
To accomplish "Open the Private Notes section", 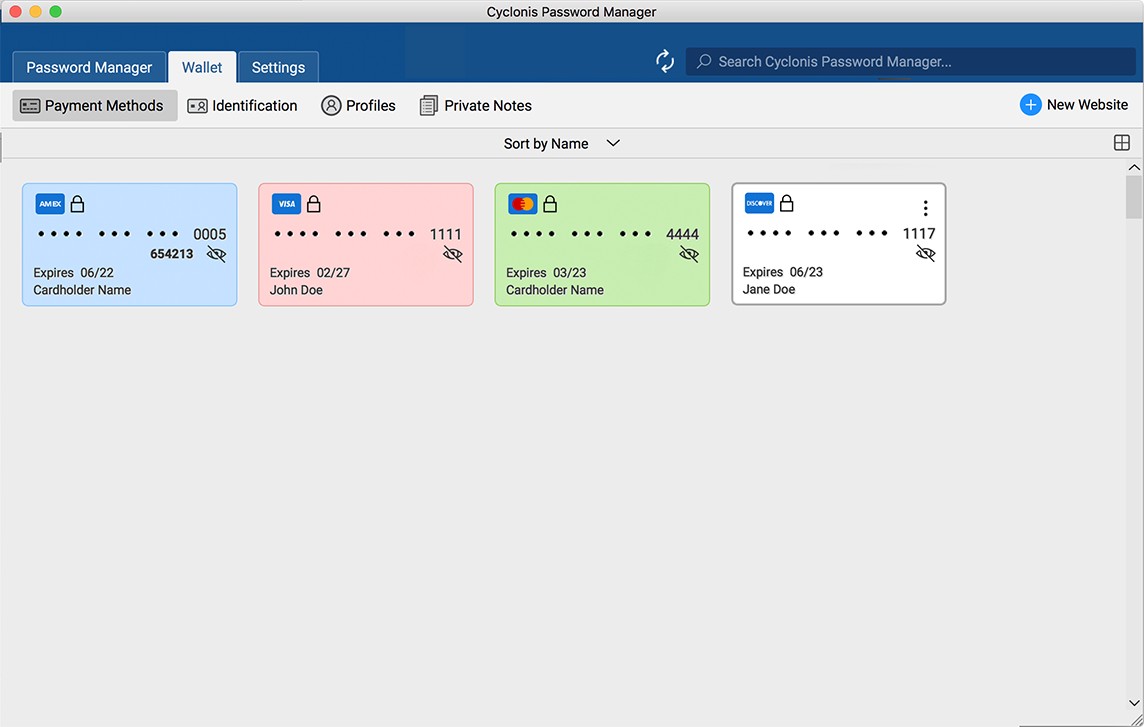I will pyautogui.click(x=475, y=105).
